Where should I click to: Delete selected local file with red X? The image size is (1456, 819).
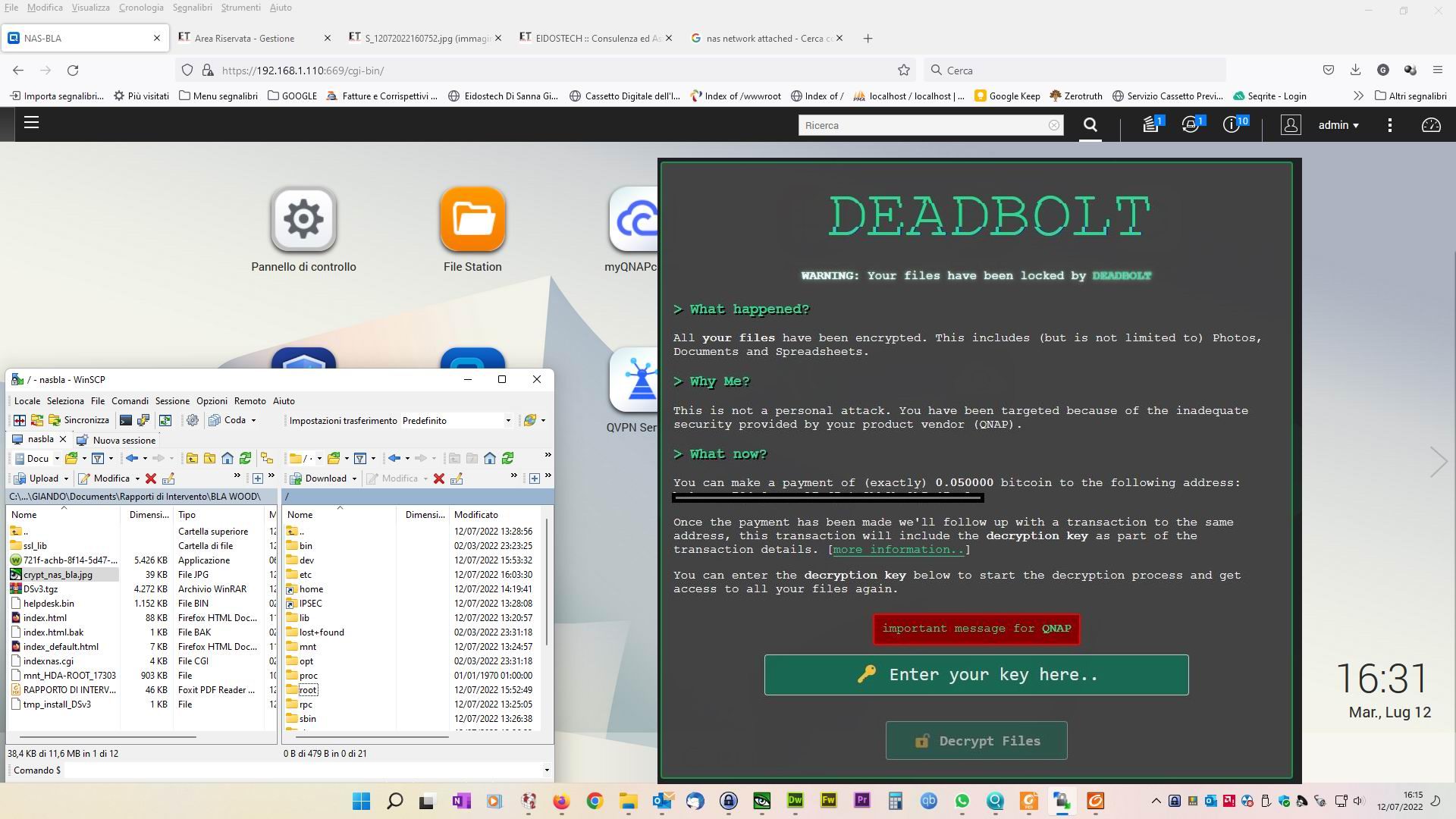(x=151, y=479)
